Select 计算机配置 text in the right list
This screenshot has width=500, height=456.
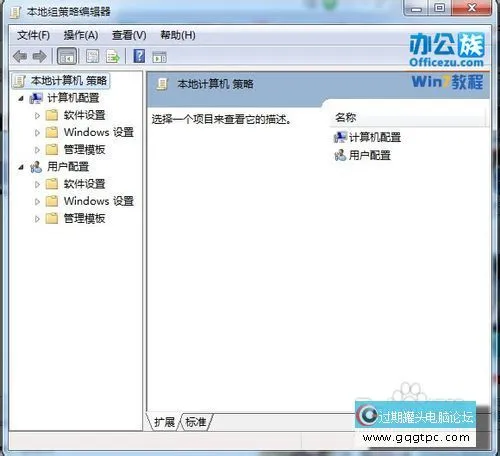click(x=375, y=137)
